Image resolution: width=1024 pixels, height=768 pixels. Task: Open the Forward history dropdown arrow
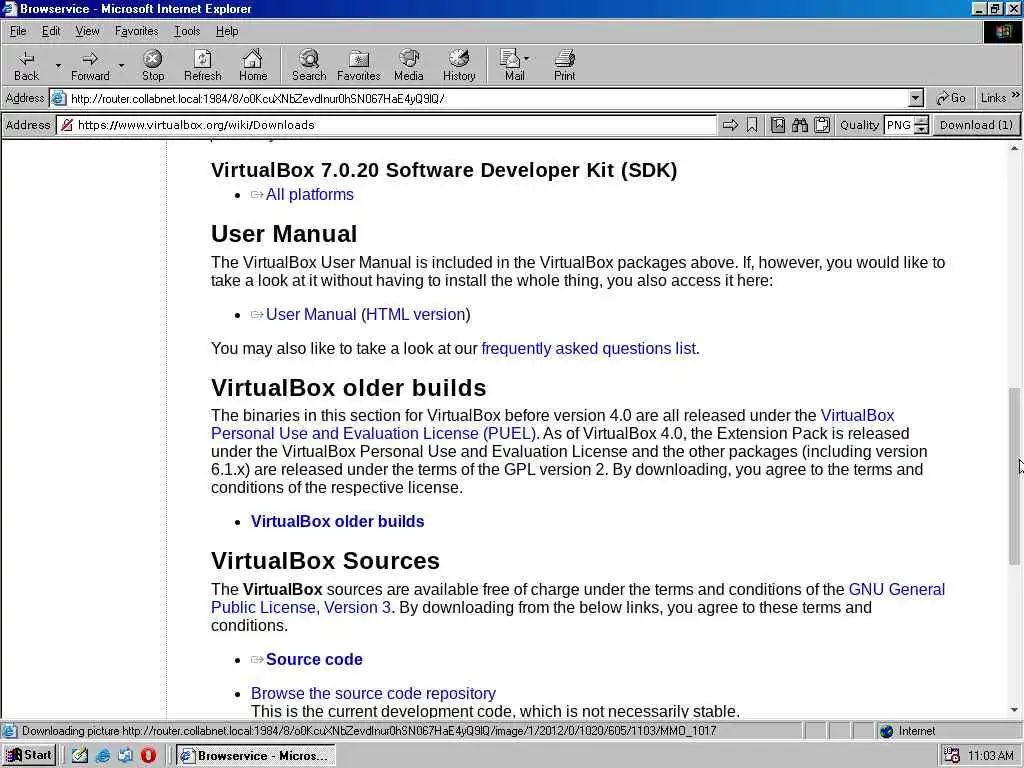tap(121, 65)
